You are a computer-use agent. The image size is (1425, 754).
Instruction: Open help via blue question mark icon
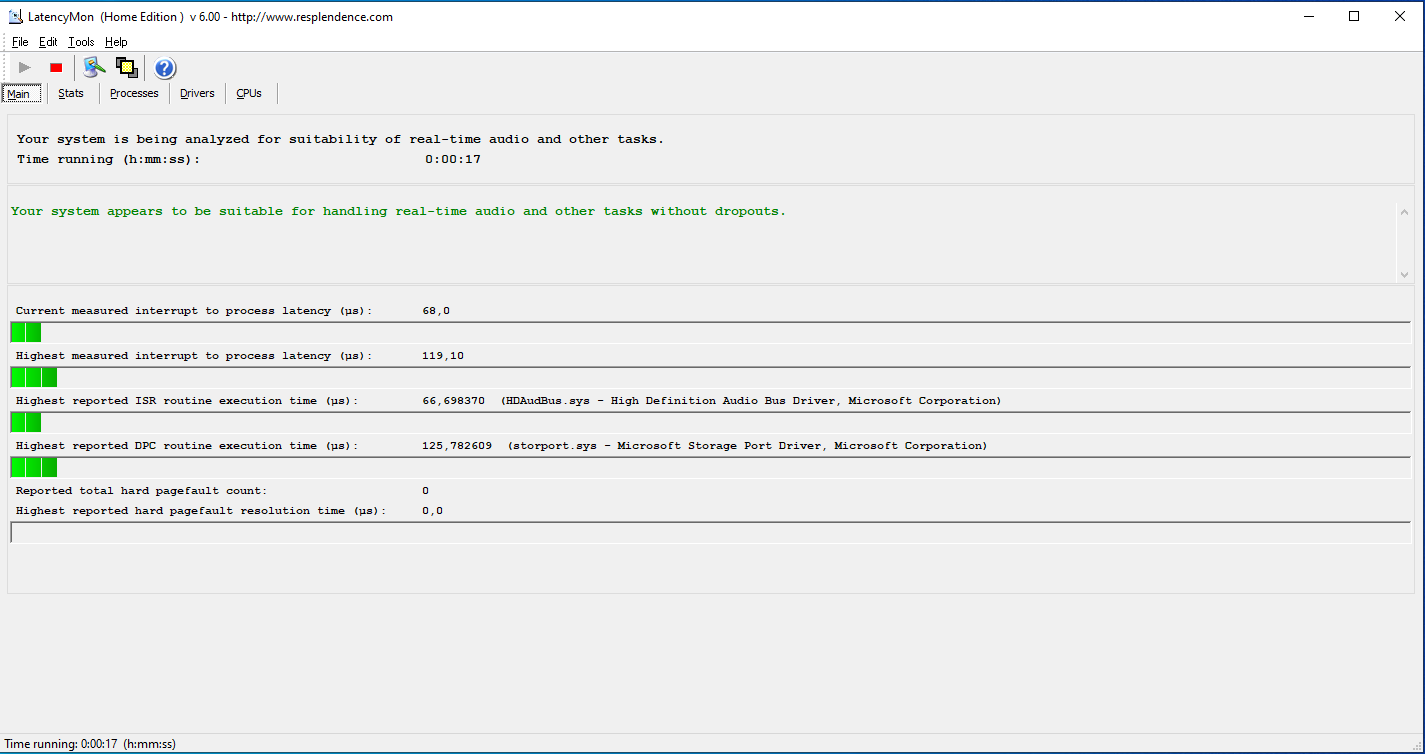(165, 68)
